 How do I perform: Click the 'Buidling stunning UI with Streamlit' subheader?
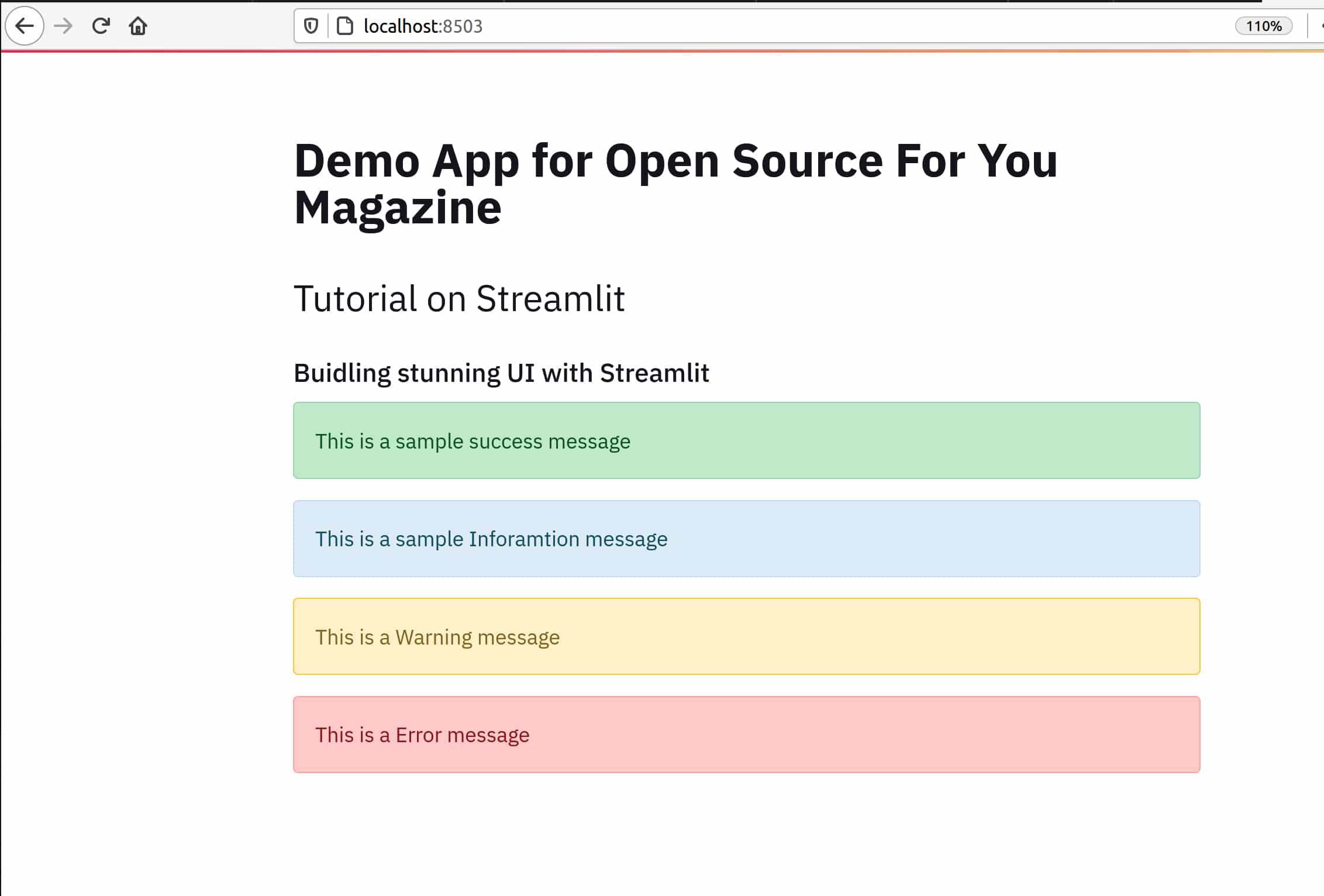501,373
